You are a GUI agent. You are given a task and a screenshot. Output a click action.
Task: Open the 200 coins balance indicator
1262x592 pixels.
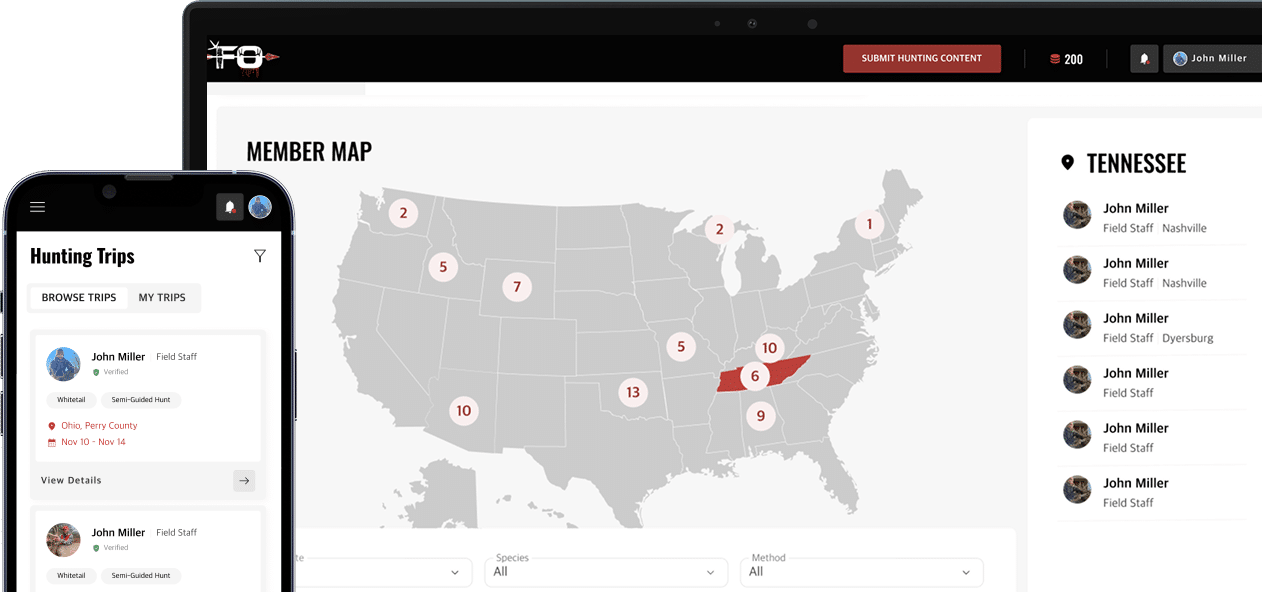1066,59
